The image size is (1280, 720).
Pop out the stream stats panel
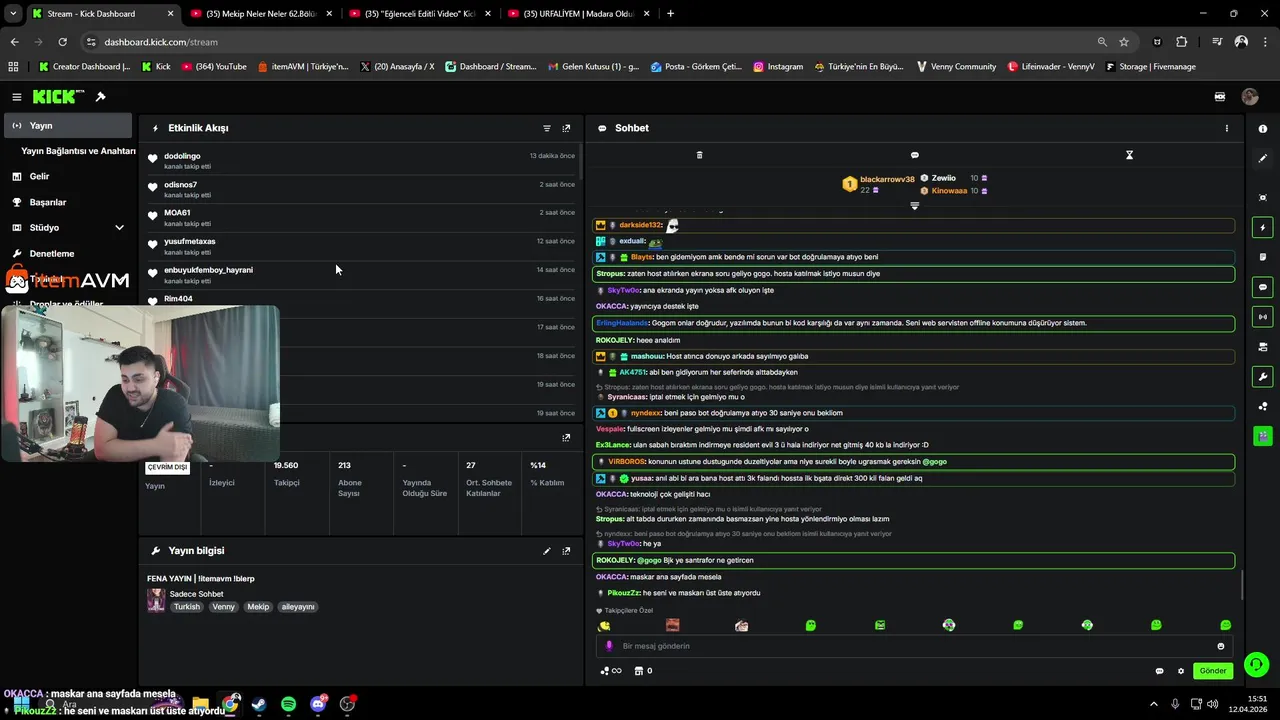(x=566, y=438)
